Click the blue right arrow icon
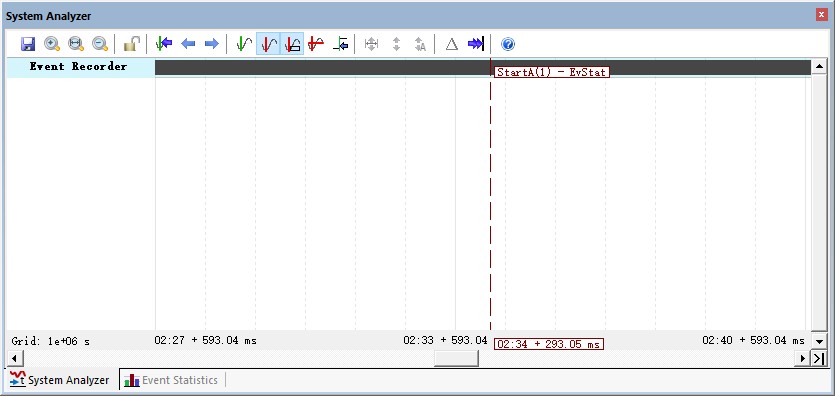 212,44
